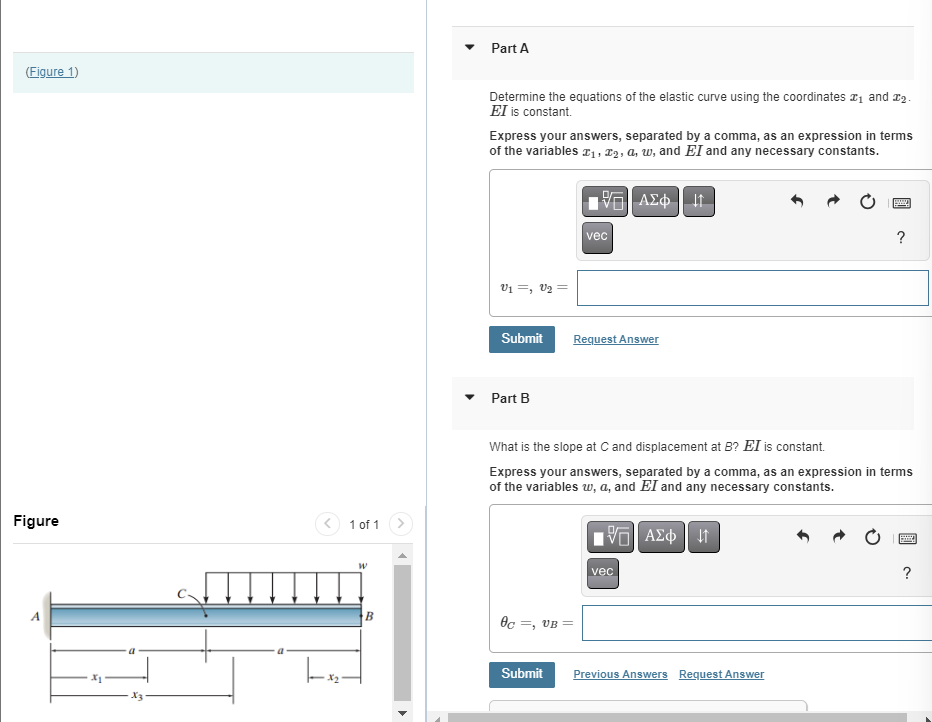Show keyboard shortcuts in Part A
The width and height of the screenshot is (932, 722).
[x=902, y=203]
